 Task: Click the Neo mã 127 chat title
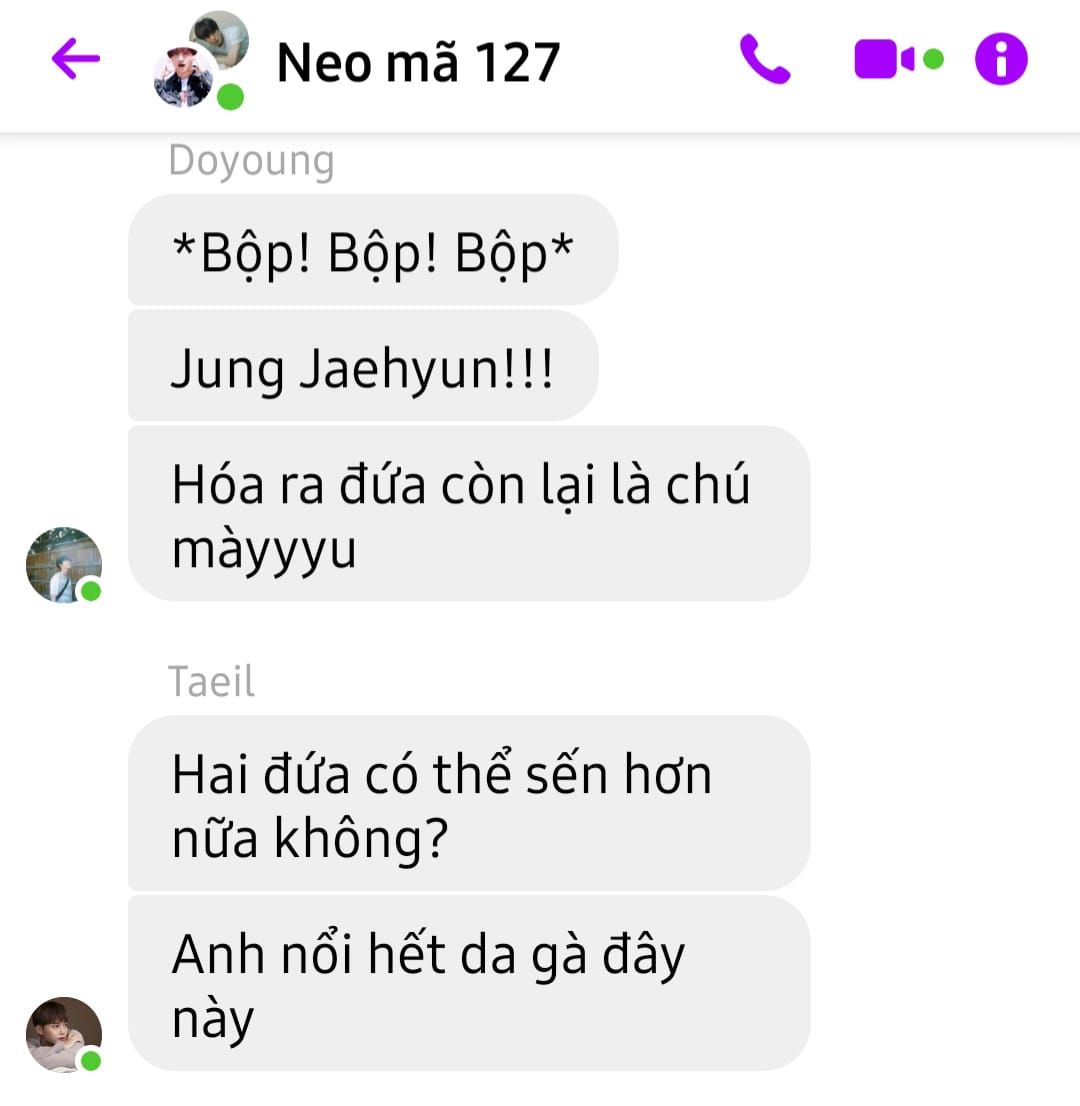pyautogui.click(x=418, y=63)
